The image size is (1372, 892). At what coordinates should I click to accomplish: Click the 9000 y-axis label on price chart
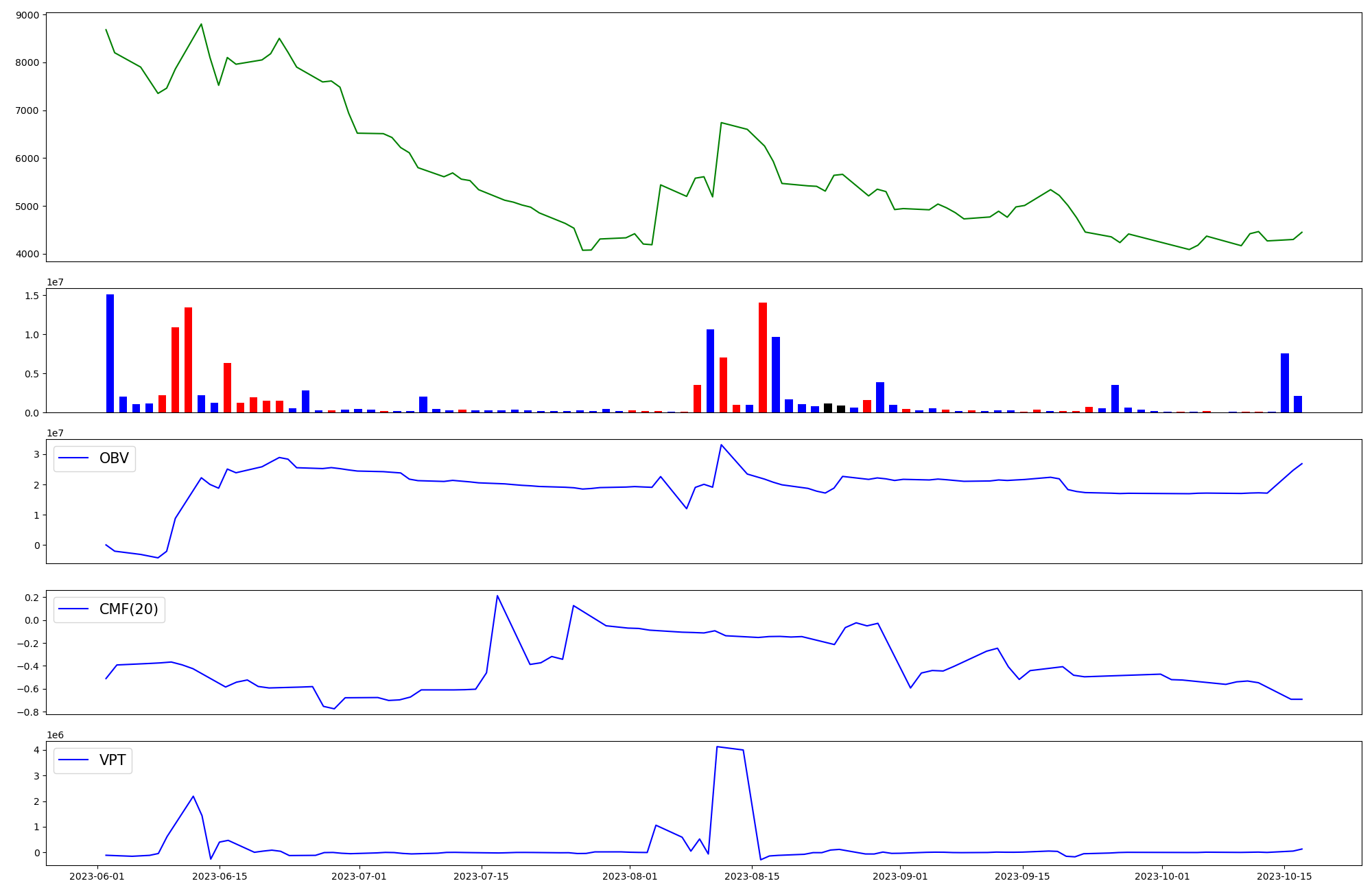(27, 14)
